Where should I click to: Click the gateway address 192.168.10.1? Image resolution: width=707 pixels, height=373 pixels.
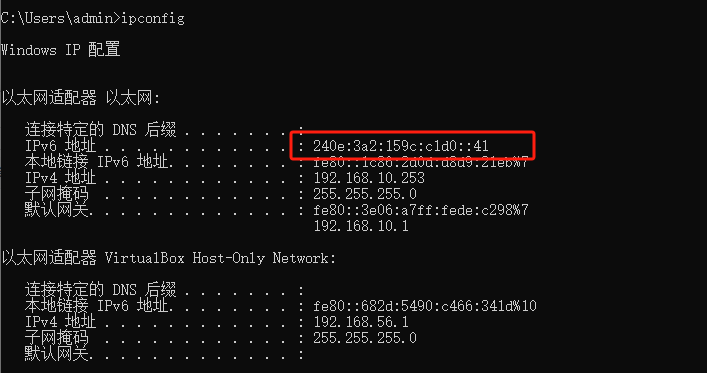pyautogui.click(x=361, y=226)
